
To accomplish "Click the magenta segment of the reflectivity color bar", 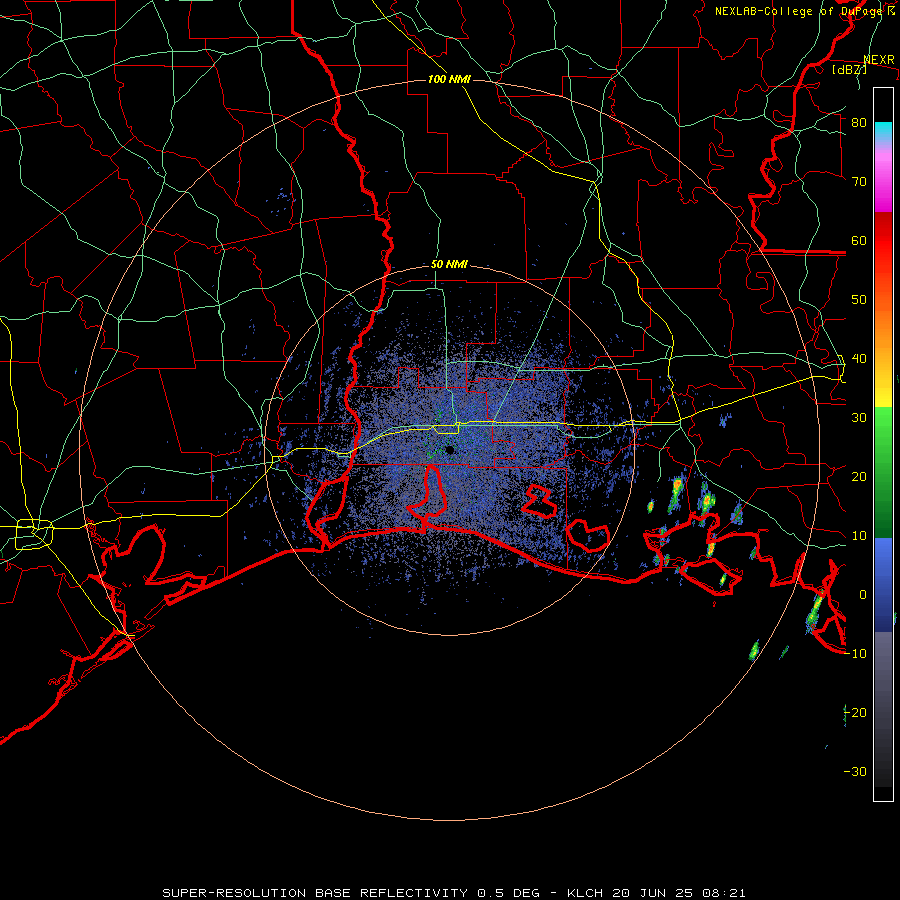I will 883,183.
